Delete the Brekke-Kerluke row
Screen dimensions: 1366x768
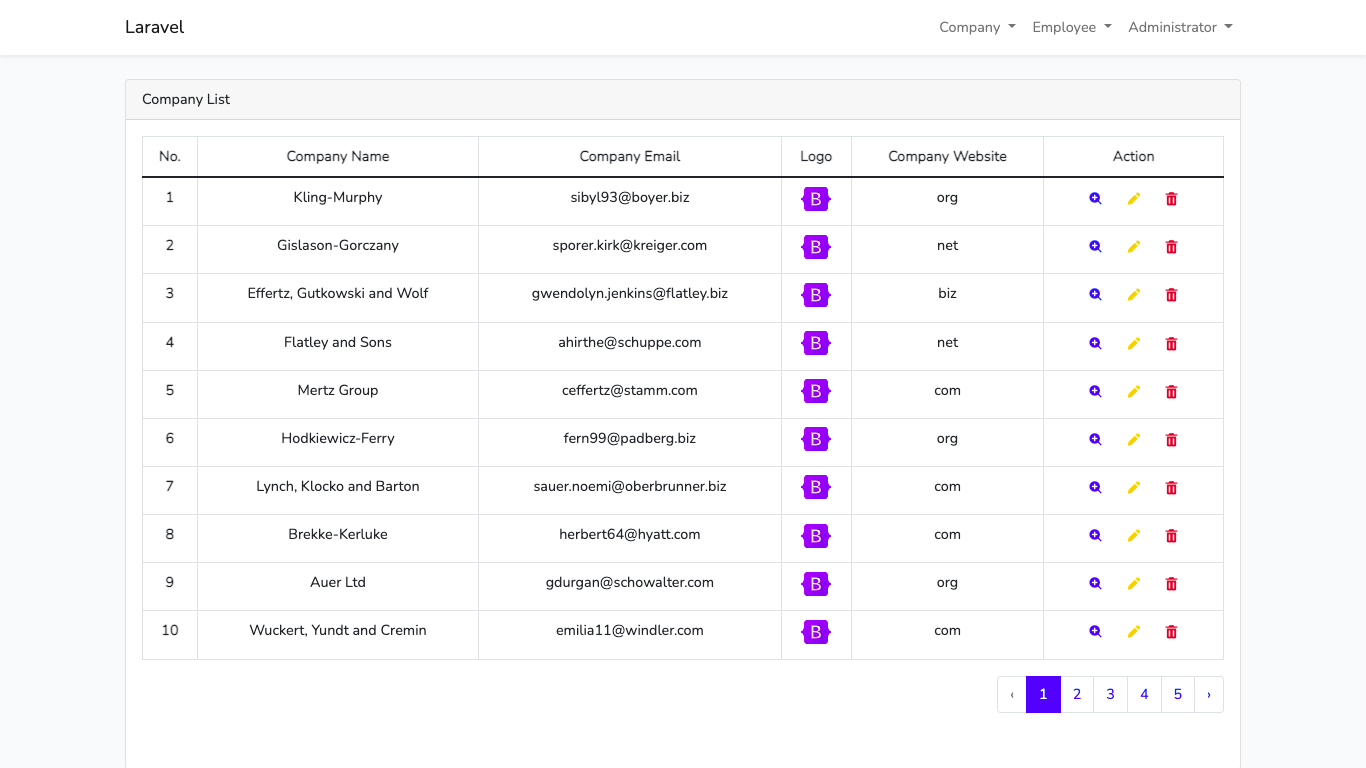point(1171,536)
